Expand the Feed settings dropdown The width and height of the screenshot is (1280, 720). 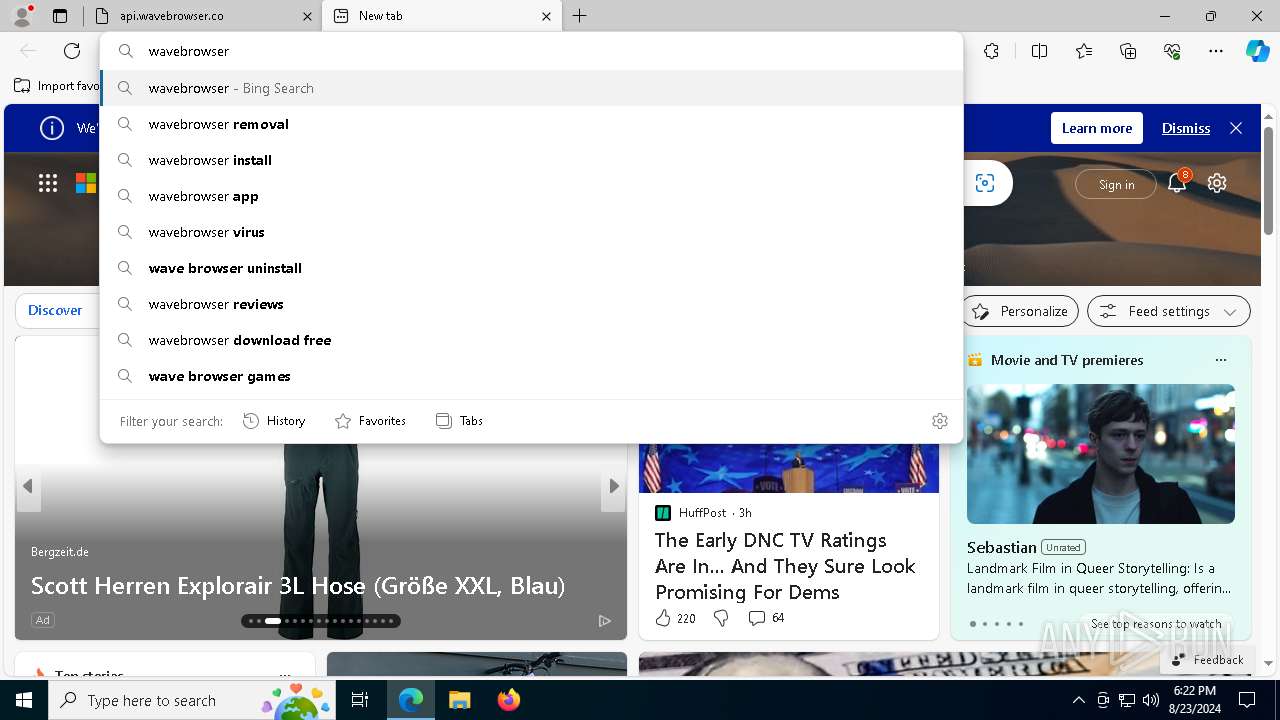click(x=1168, y=311)
